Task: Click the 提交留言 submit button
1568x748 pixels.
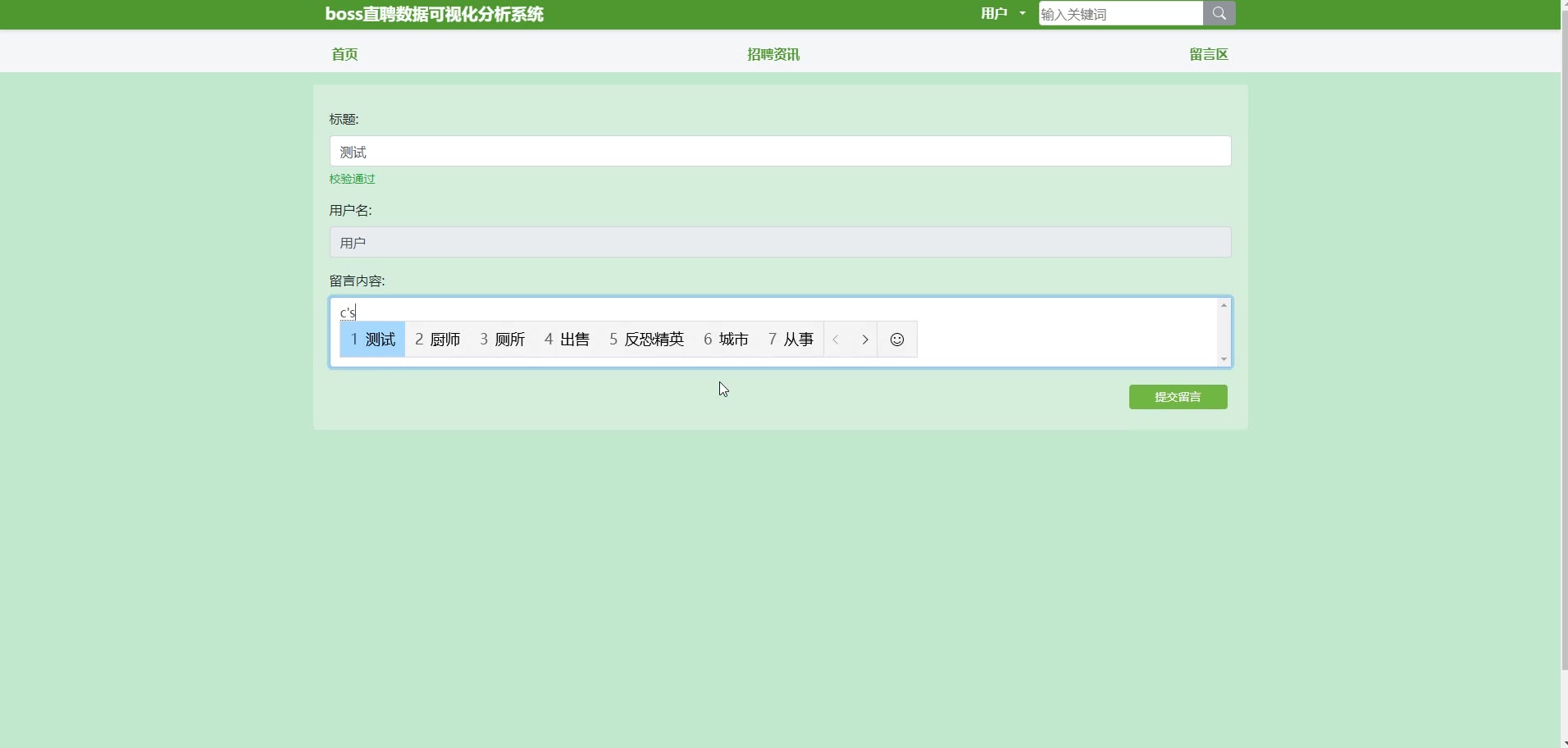Action: (x=1178, y=397)
